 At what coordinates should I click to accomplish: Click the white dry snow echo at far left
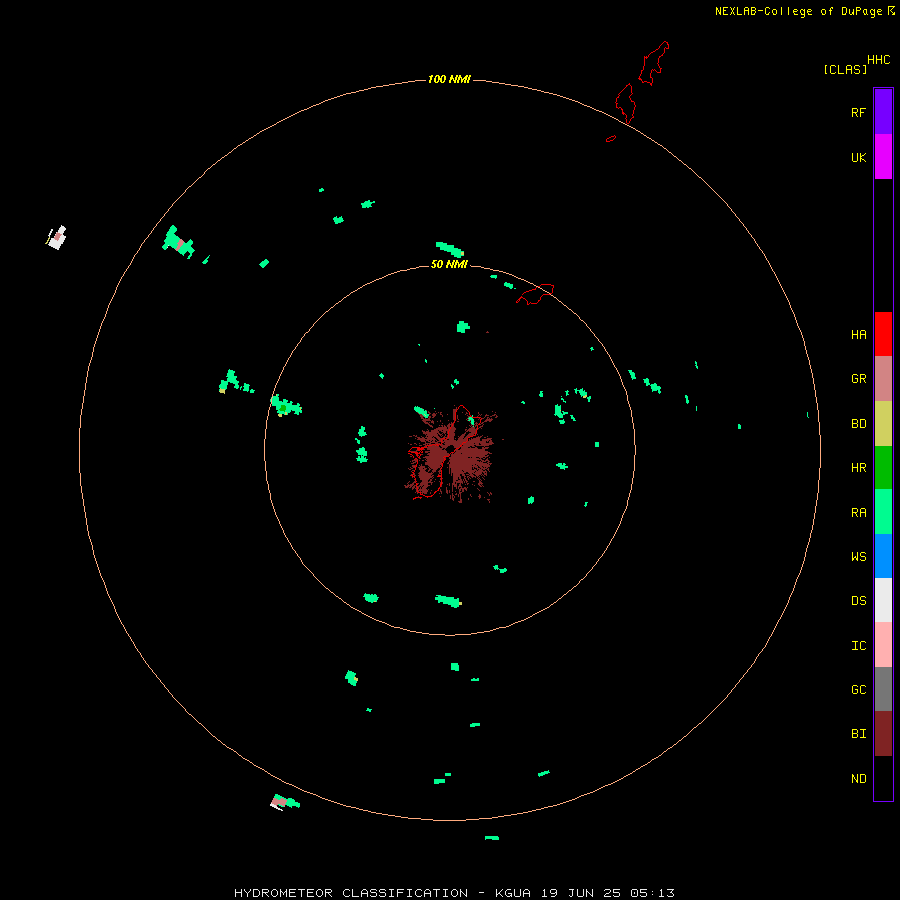pos(56,238)
